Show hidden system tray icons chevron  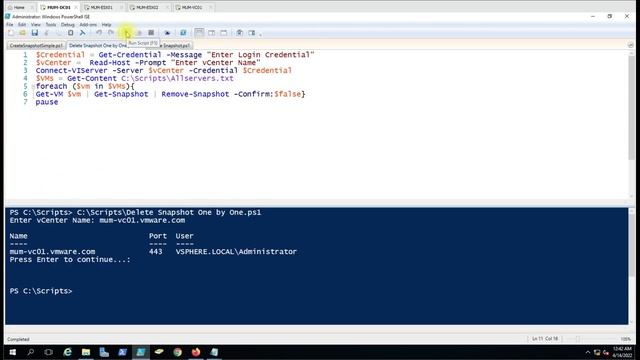tap(588, 352)
